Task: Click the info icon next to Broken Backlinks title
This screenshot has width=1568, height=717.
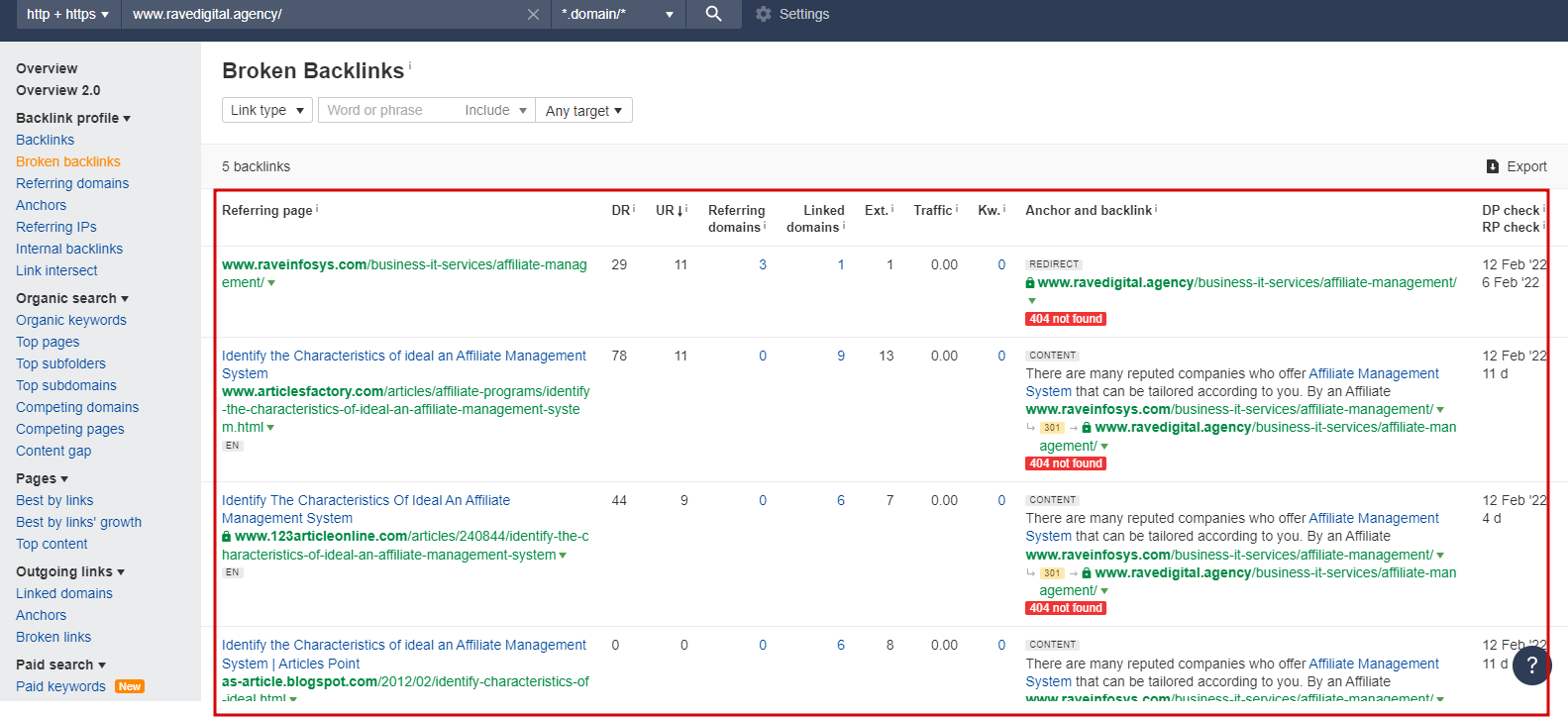Action: pyautogui.click(x=410, y=65)
